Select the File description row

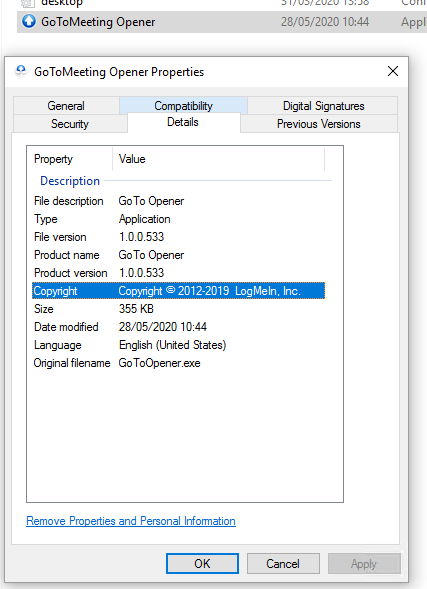[178, 201]
